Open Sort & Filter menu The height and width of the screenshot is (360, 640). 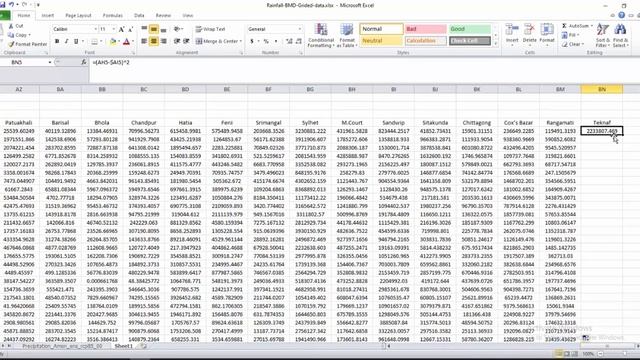pyautogui.click(x=602, y=36)
